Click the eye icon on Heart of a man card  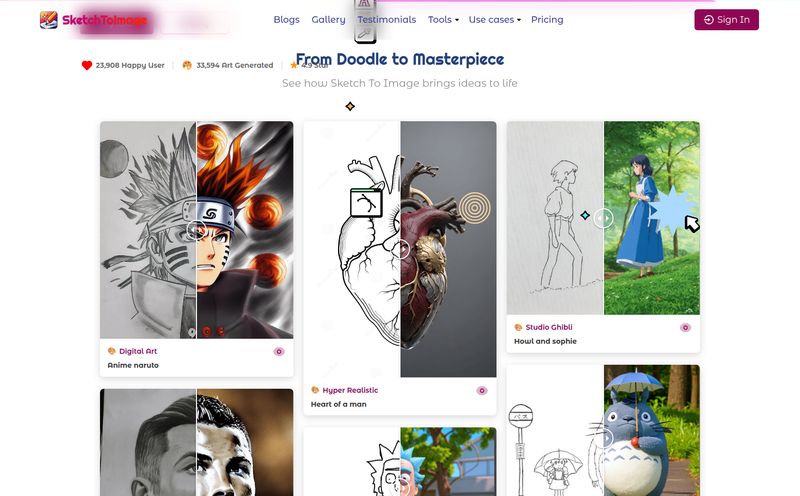pyautogui.click(x=482, y=391)
